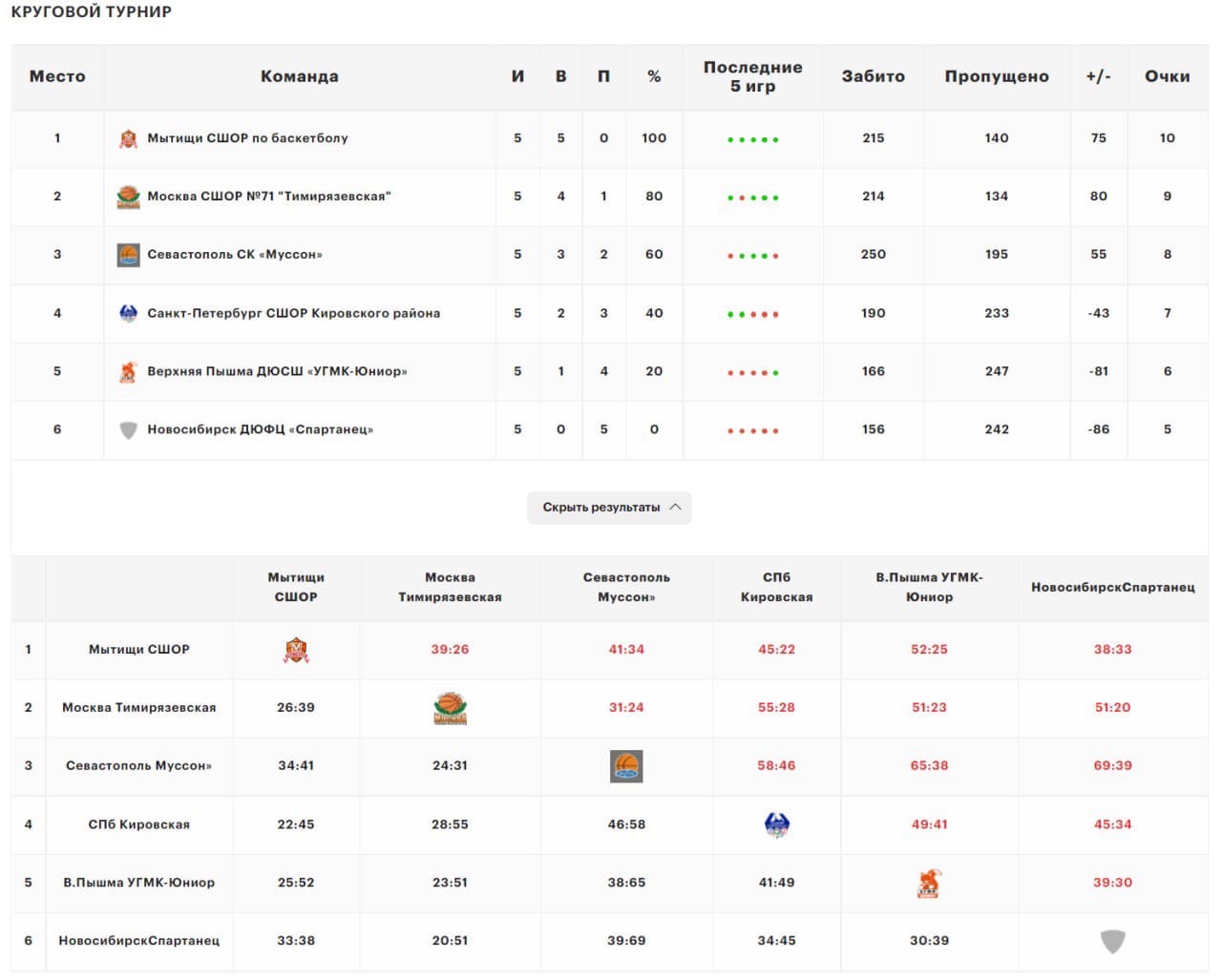
Task: Open team Верхняя Пышма ДЮСШ «УГМК-Юниор»
Action: click(277, 371)
